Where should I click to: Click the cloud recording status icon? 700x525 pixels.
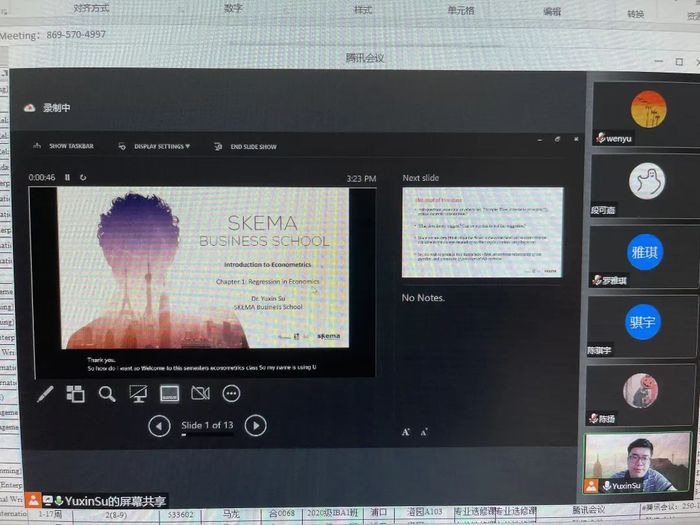[x=29, y=108]
